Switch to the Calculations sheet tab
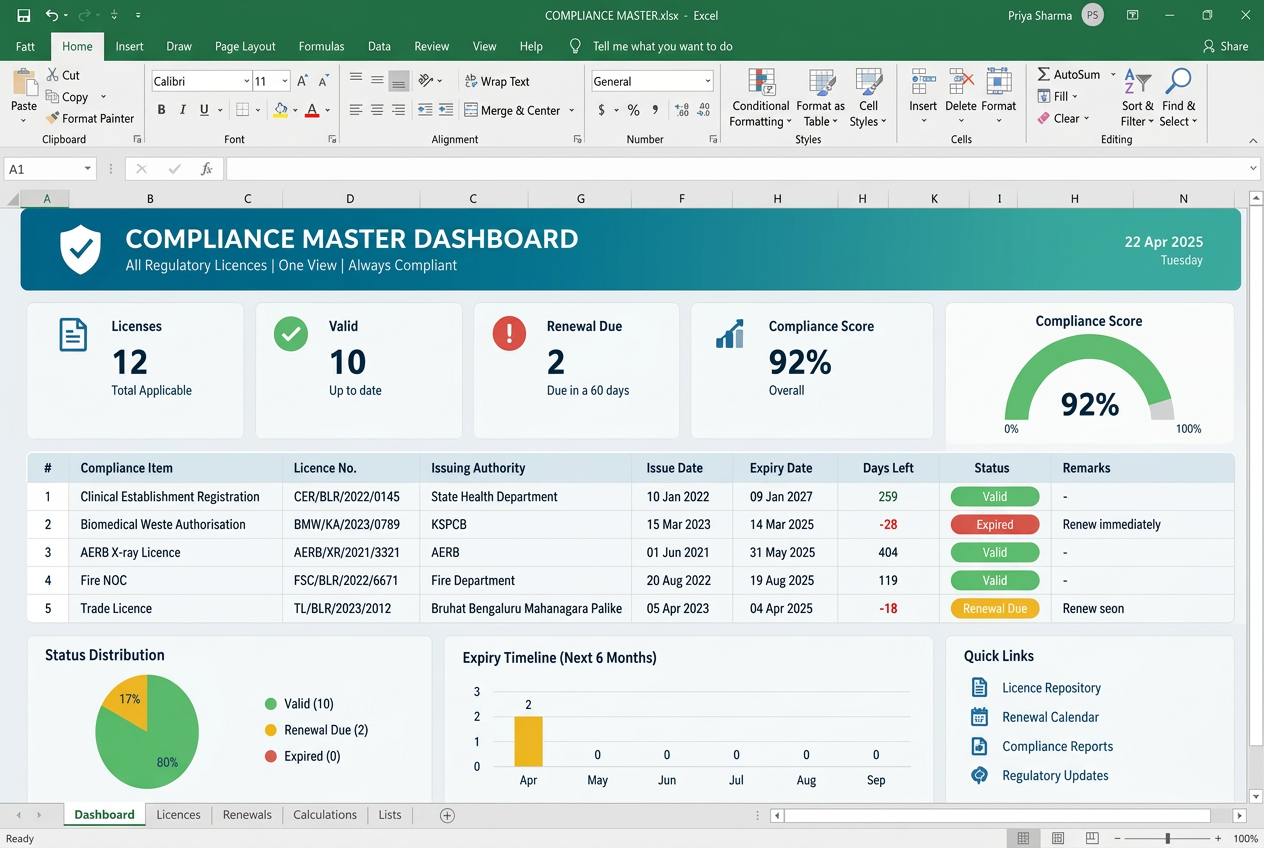 click(325, 815)
